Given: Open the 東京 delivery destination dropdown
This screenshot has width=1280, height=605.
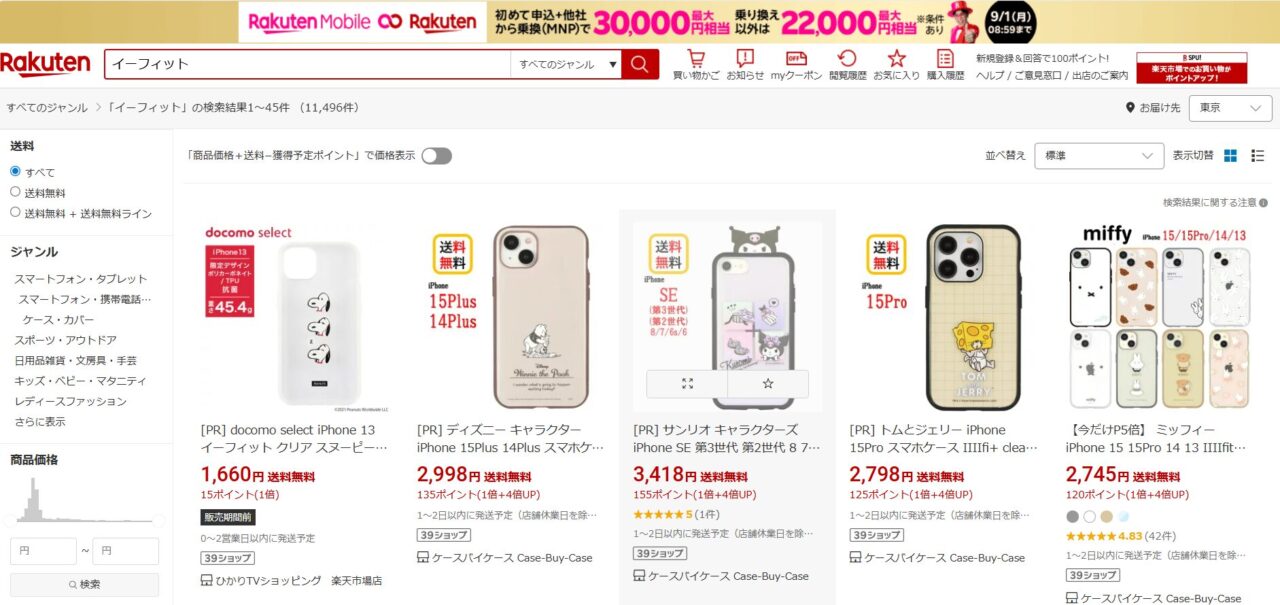Looking at the screenshot, I should tap(1231, 108).
